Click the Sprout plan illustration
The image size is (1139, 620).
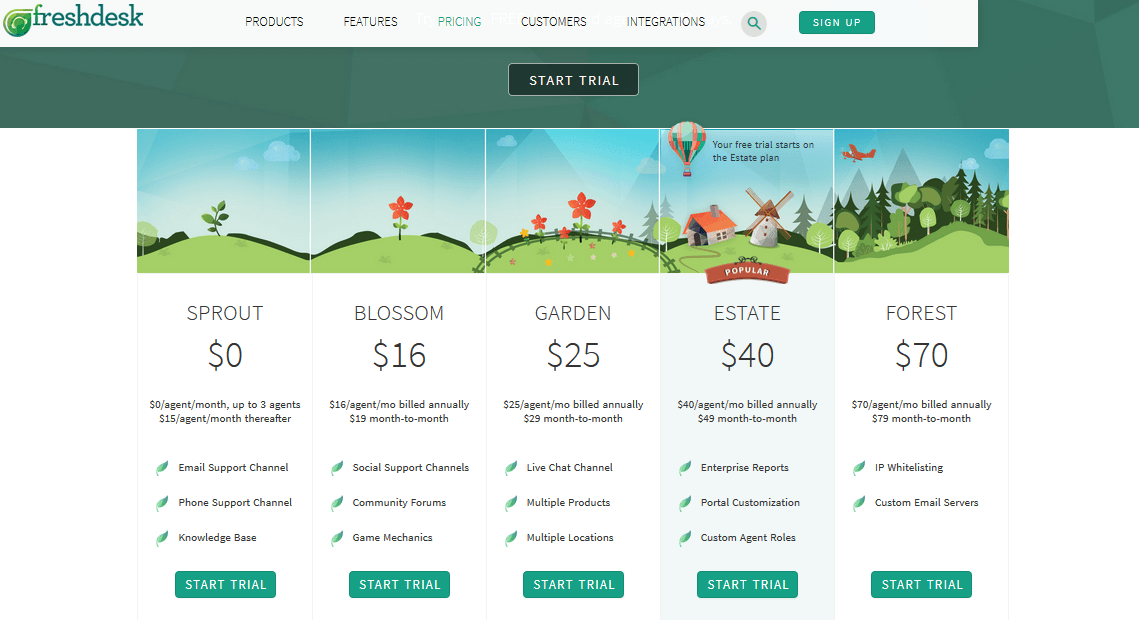(x=224, y=201)
